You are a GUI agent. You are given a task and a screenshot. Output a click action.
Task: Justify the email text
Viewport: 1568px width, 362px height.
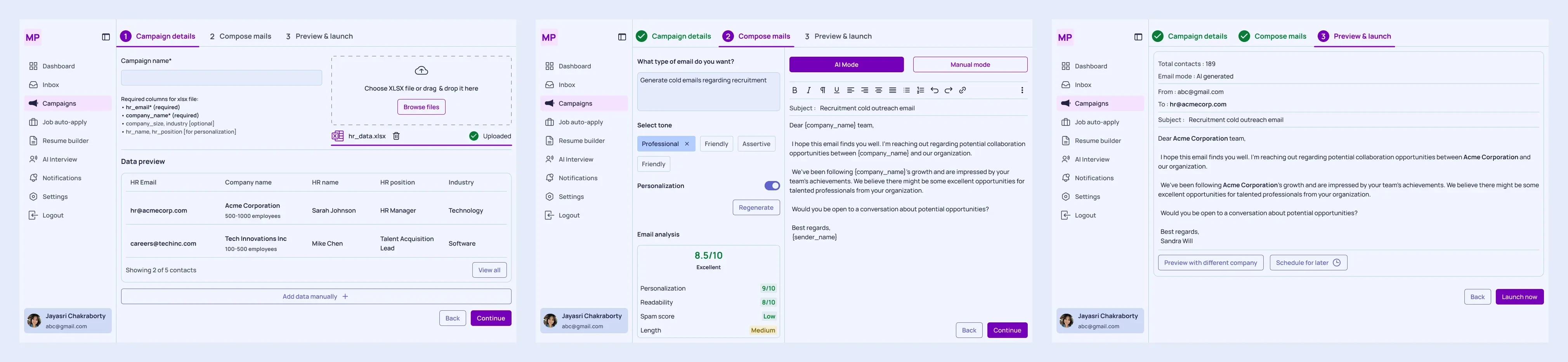pos(892,90)
